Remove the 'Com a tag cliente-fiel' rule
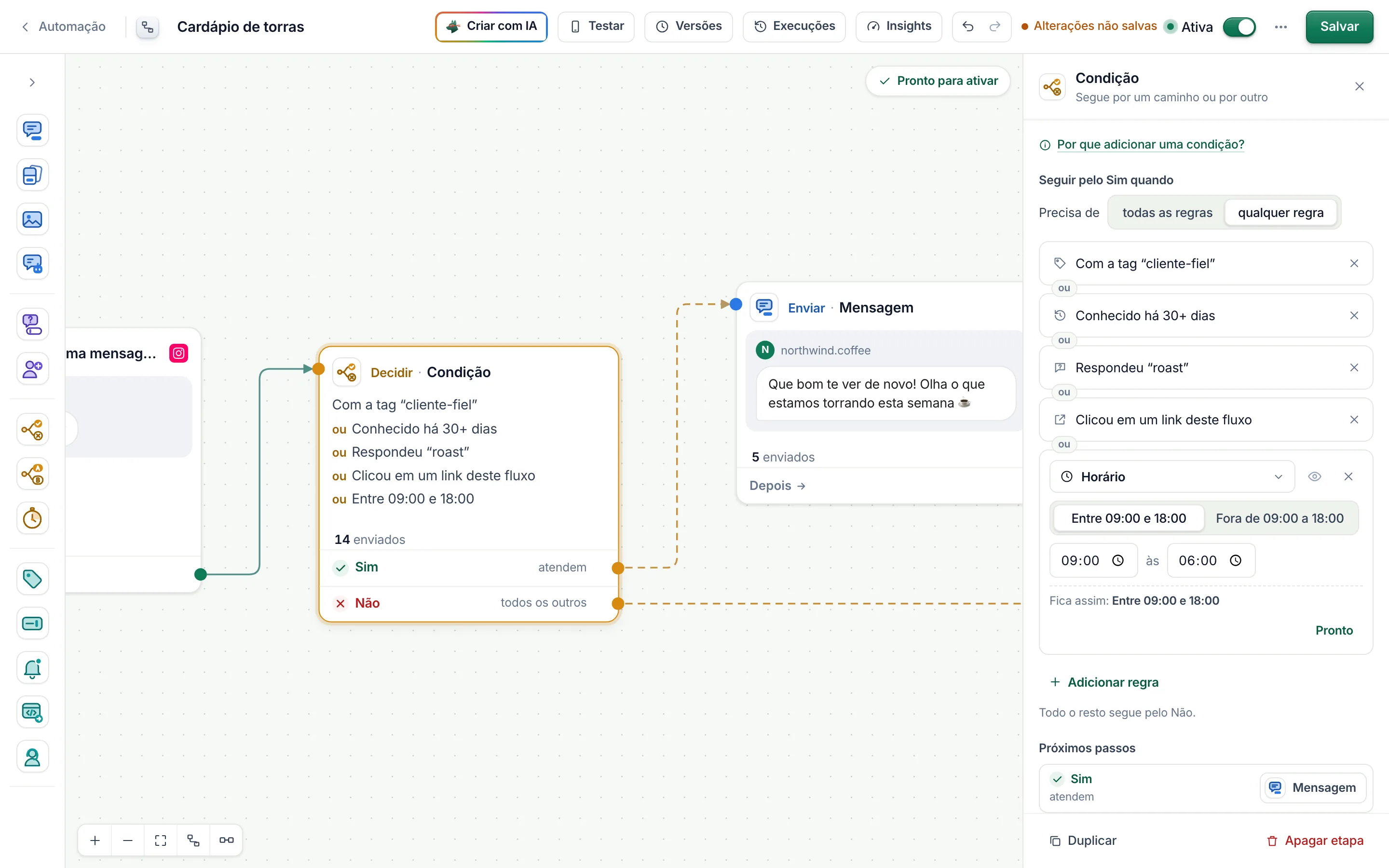This screenshot has width=1389, height=868. tap(1354, 263)
